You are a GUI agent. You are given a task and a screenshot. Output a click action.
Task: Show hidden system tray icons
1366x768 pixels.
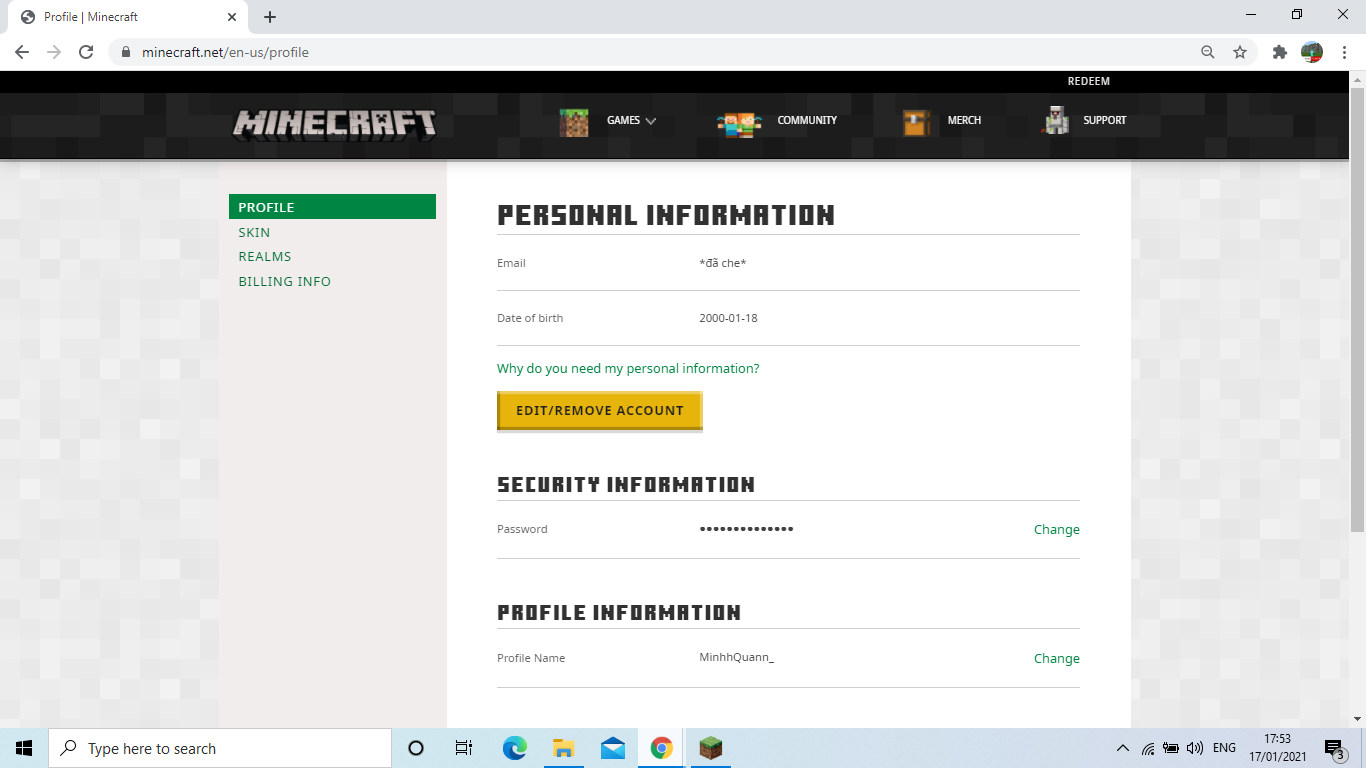(x=1123, y=748)
